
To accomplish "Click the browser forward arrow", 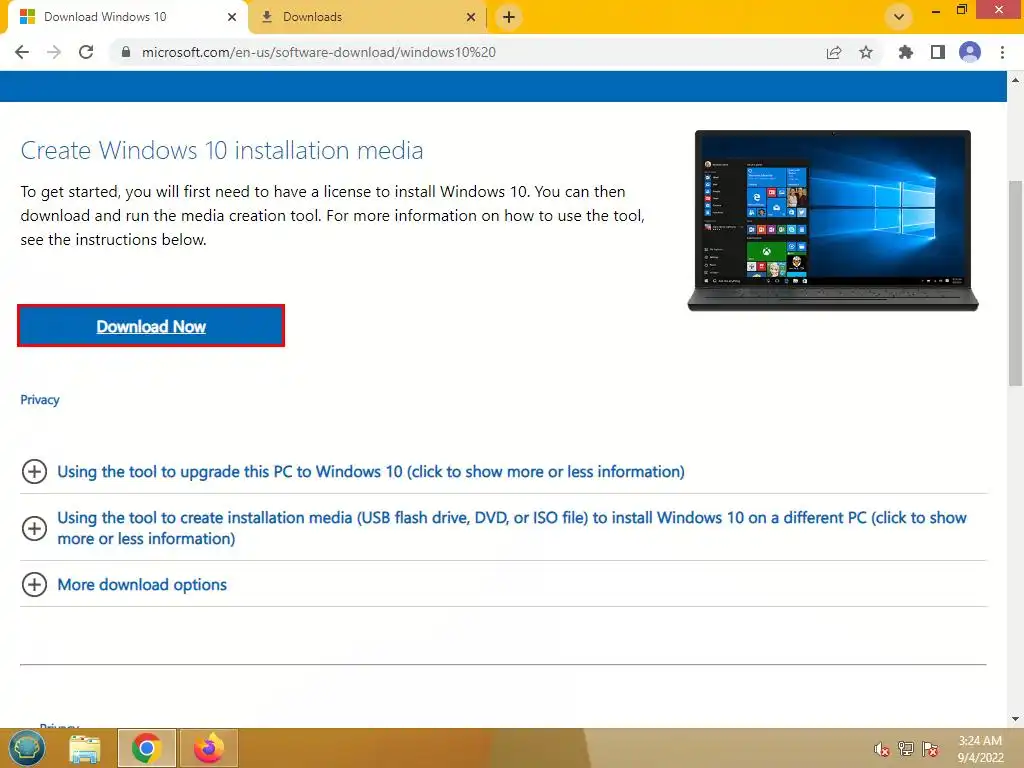I will 54,52.
